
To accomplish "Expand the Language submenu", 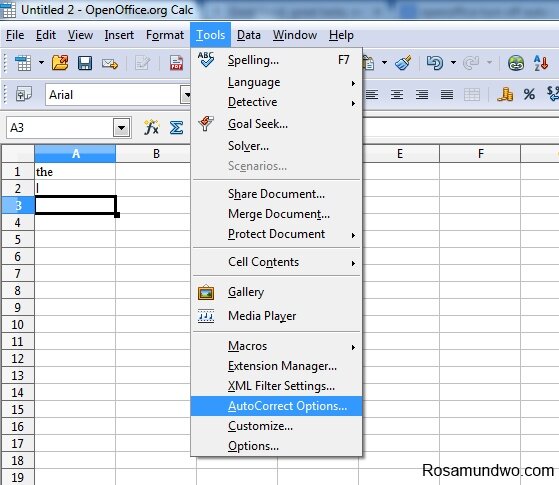I will (277, 82).
